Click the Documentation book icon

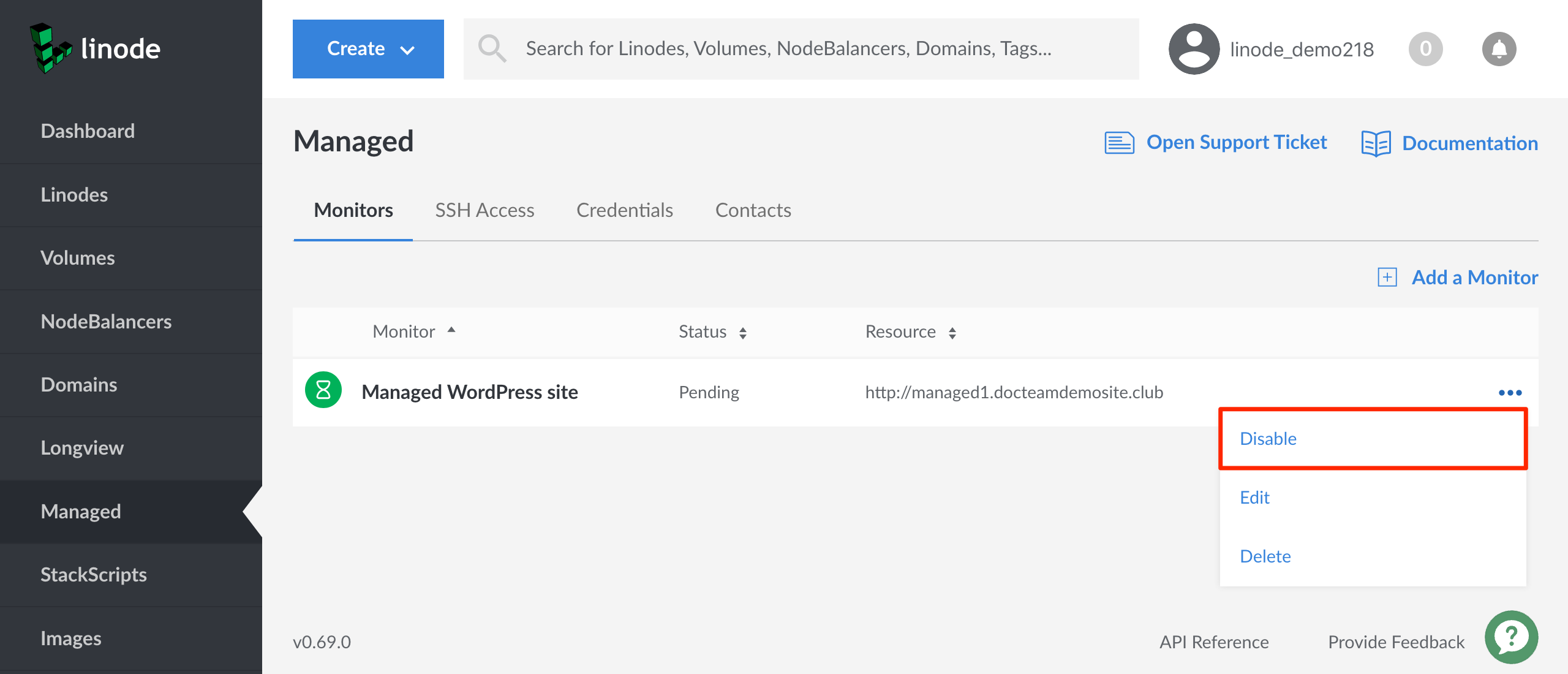point(1376,143)
